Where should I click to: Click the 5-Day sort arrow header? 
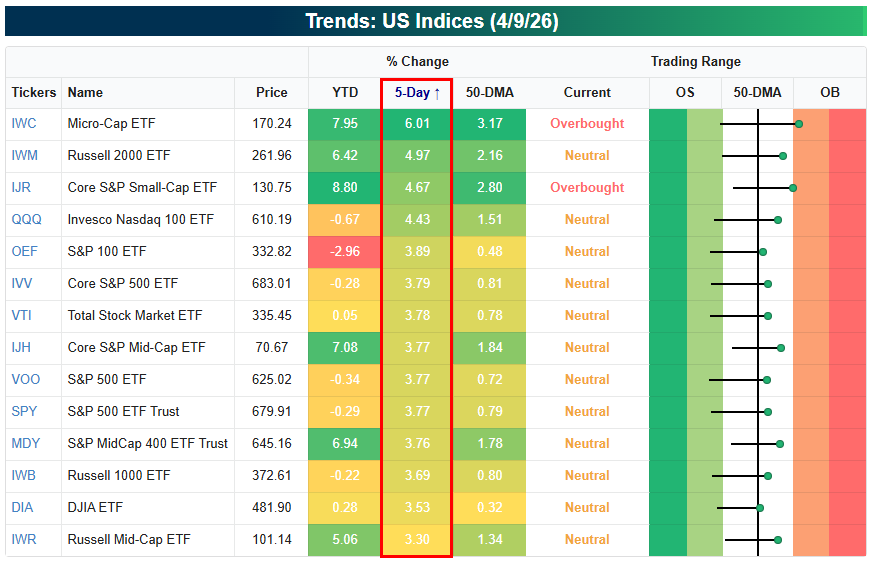pos(417,93)
